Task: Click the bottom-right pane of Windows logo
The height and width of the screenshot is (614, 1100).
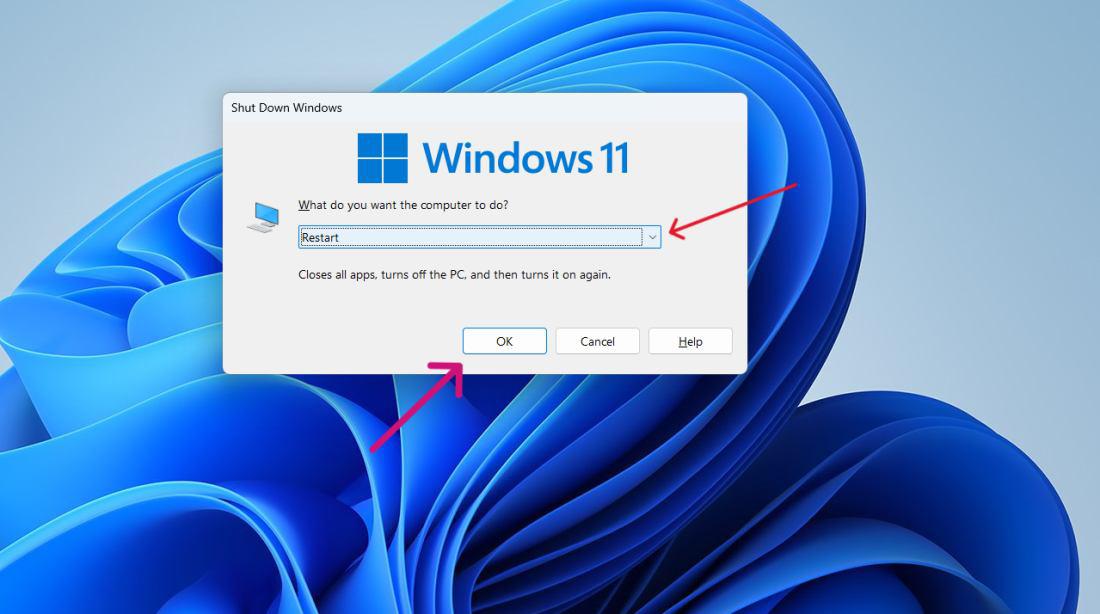Action: pyautogui.click(x=395, y=171)
